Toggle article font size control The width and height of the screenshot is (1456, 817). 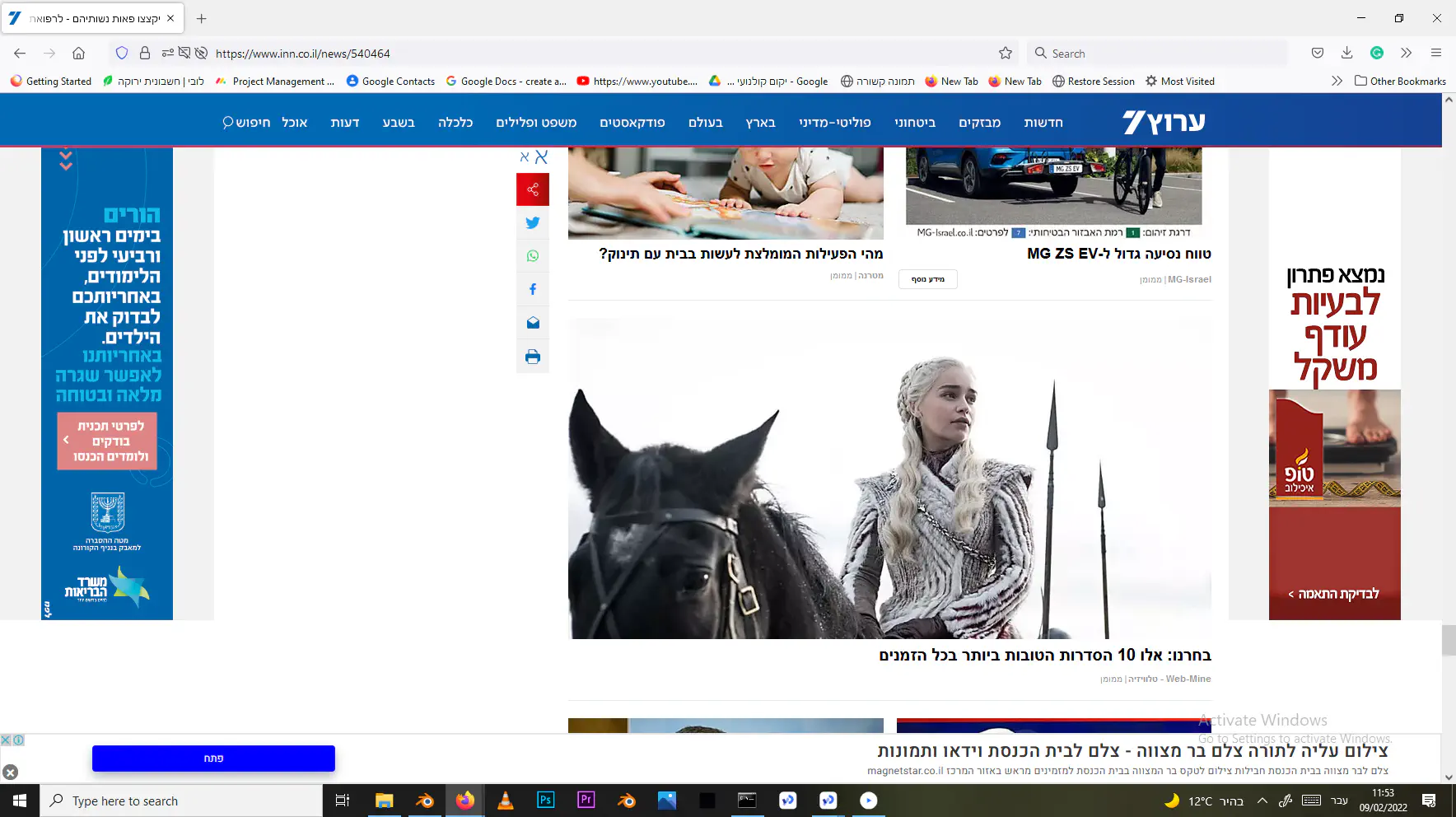click(x=534, y=156)
